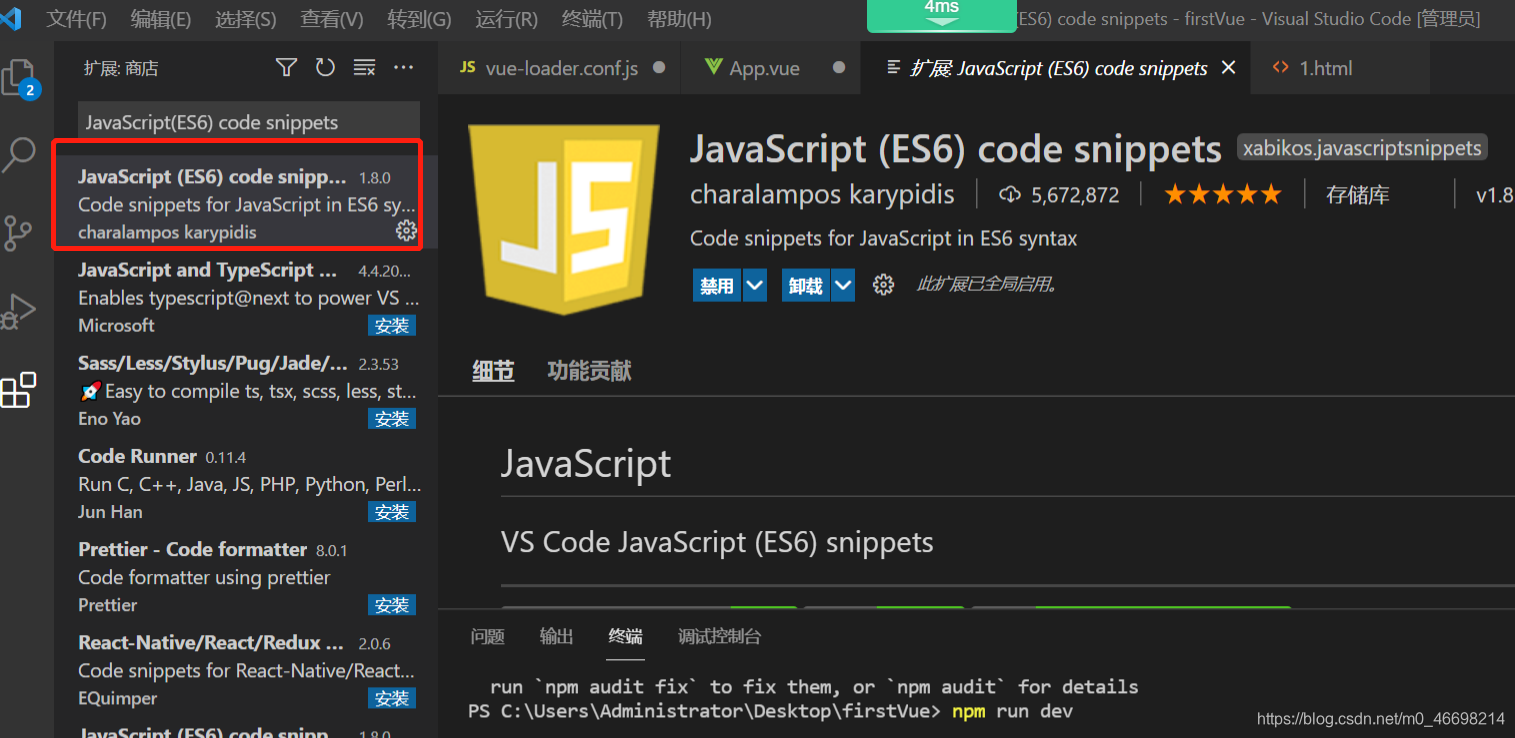Click the 卸载 button
This screenshot has width=1515, height=738.
[806, 285]
